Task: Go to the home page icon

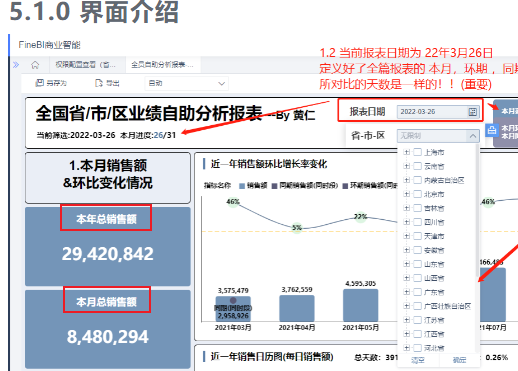Action: point(35,65)
